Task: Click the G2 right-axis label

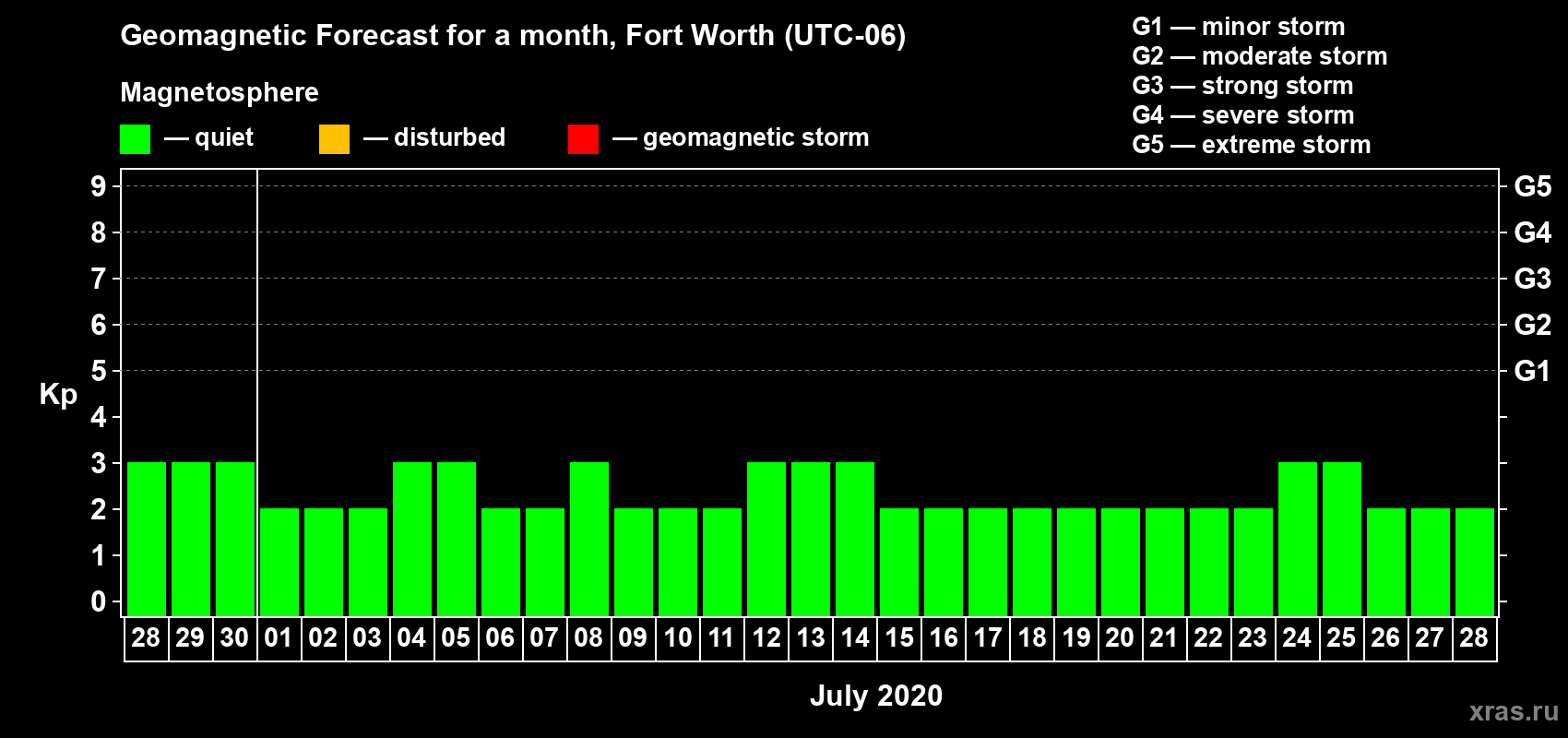Action: tap(1533, 325)
